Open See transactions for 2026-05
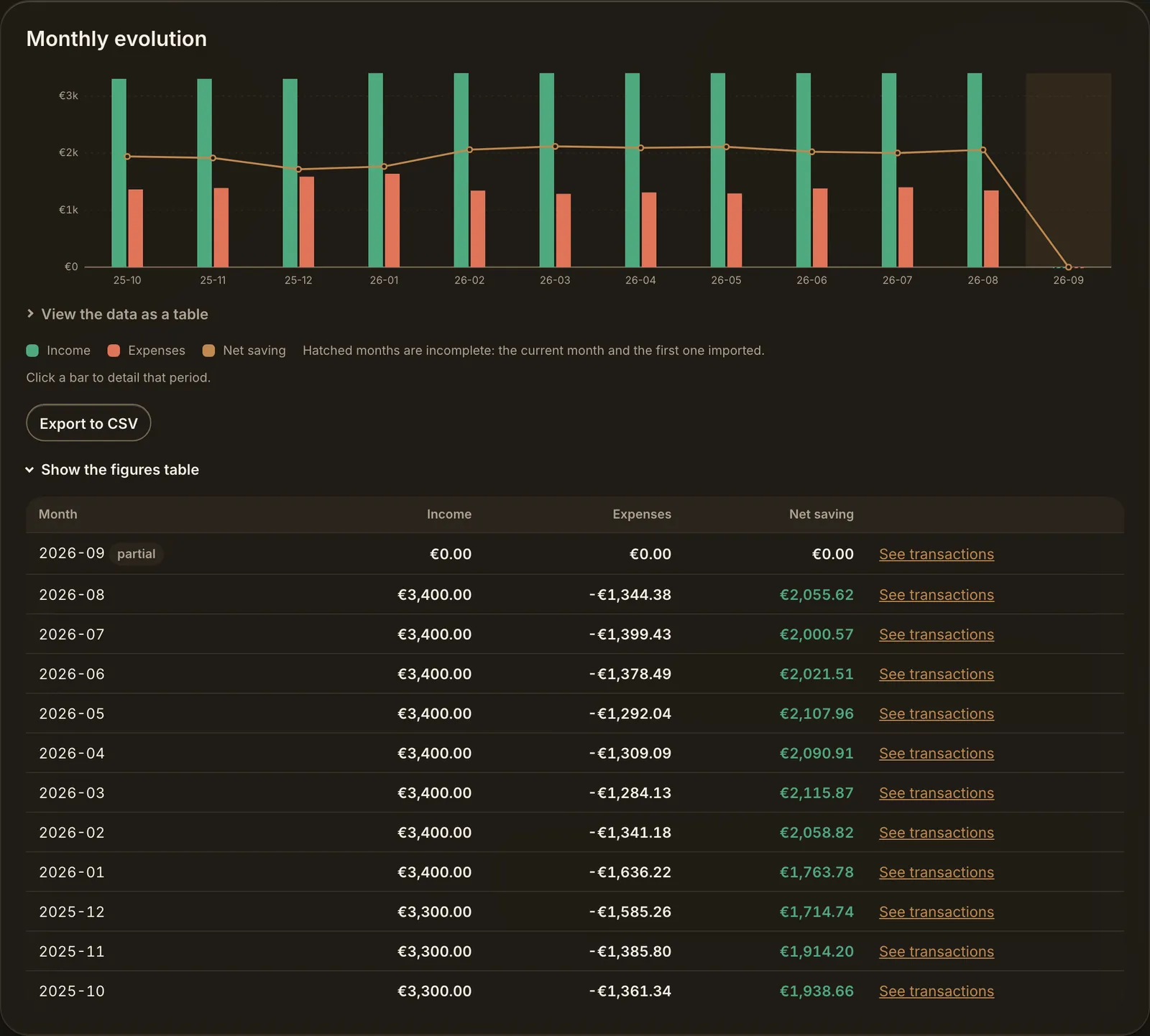Image resolution: width=1150 pixels, height=1036 pixels. coord(937,713)
